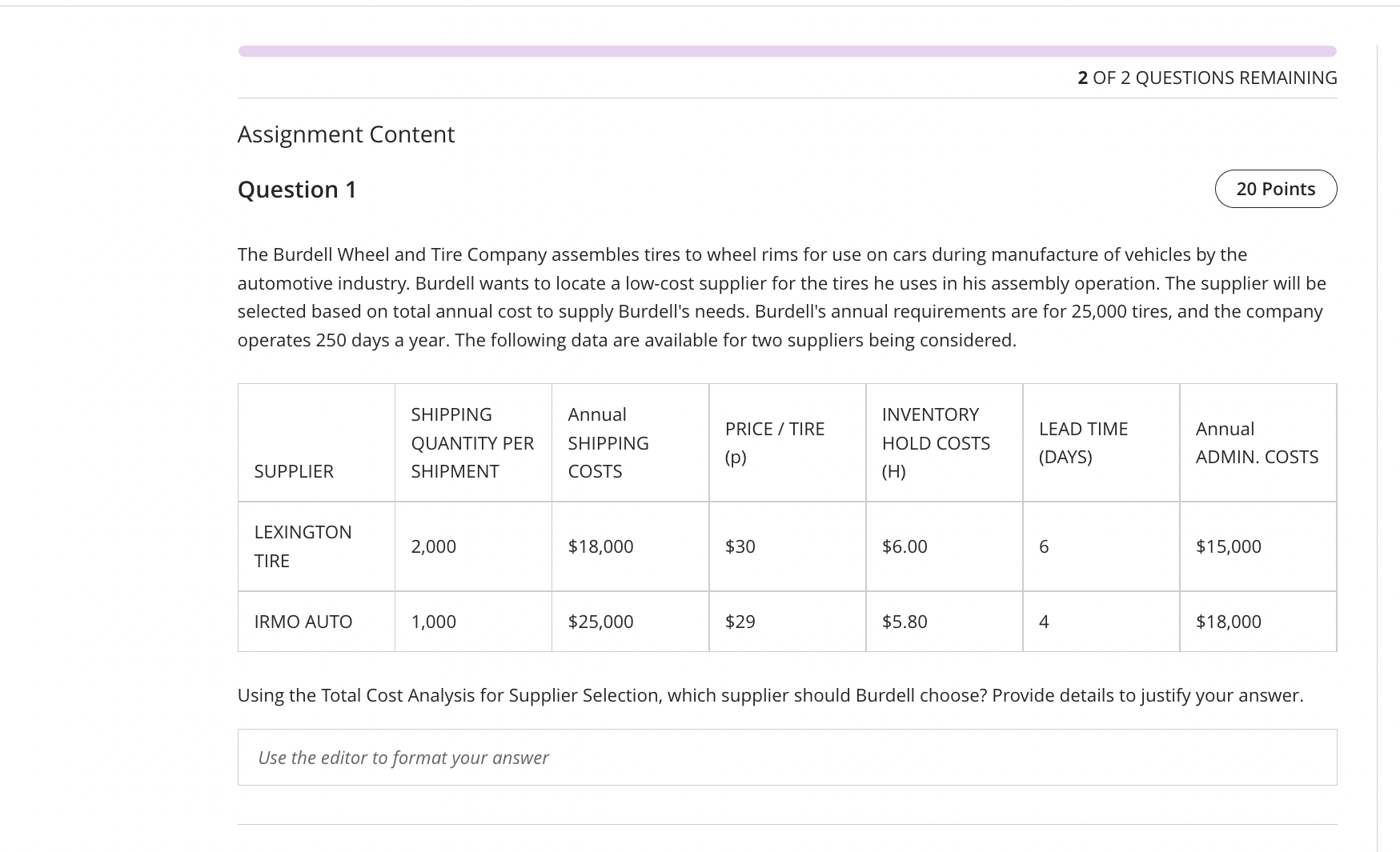This screenshot has width=1400, height=852.
Task: Click the SUPPLIER column header
Action: tap(294, 471)
